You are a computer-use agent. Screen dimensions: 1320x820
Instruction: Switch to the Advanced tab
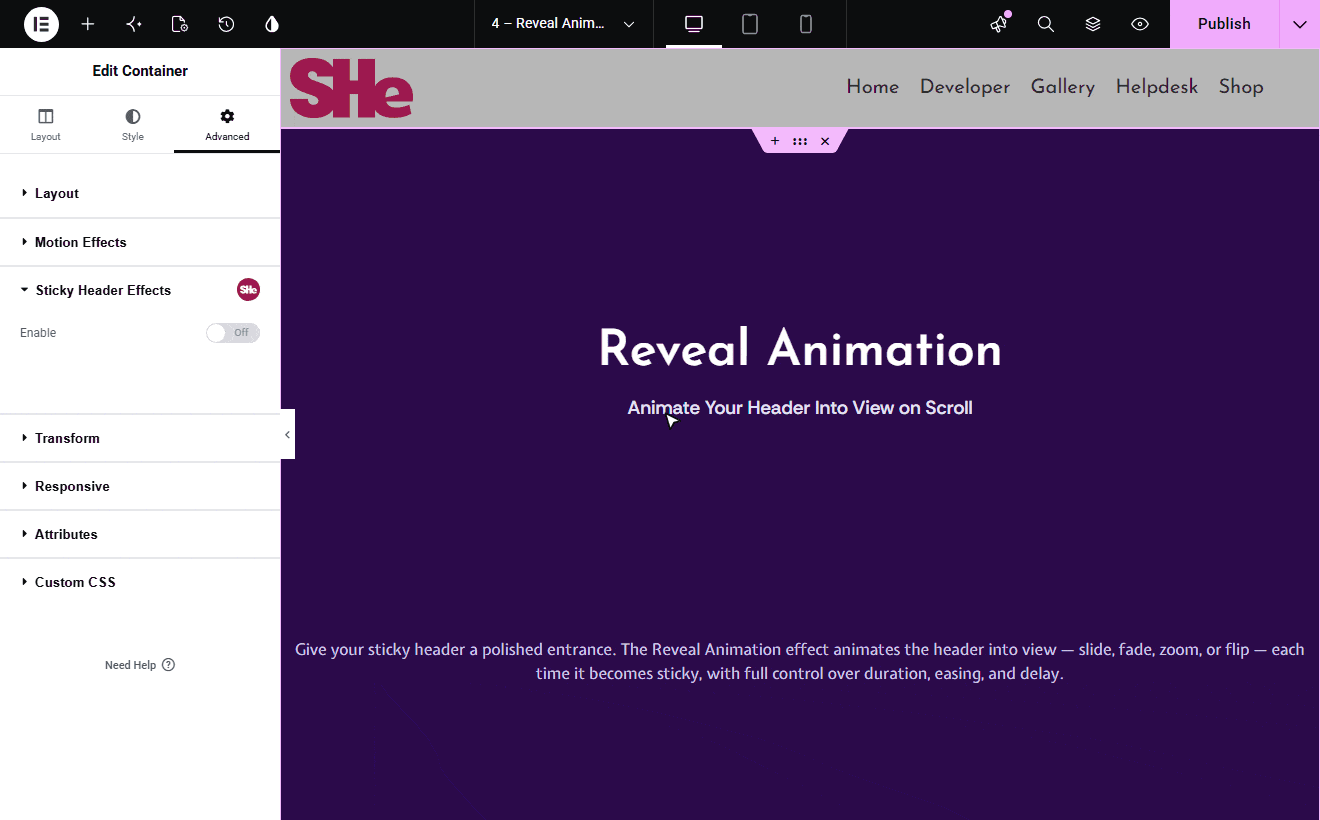tap(227, 125)
